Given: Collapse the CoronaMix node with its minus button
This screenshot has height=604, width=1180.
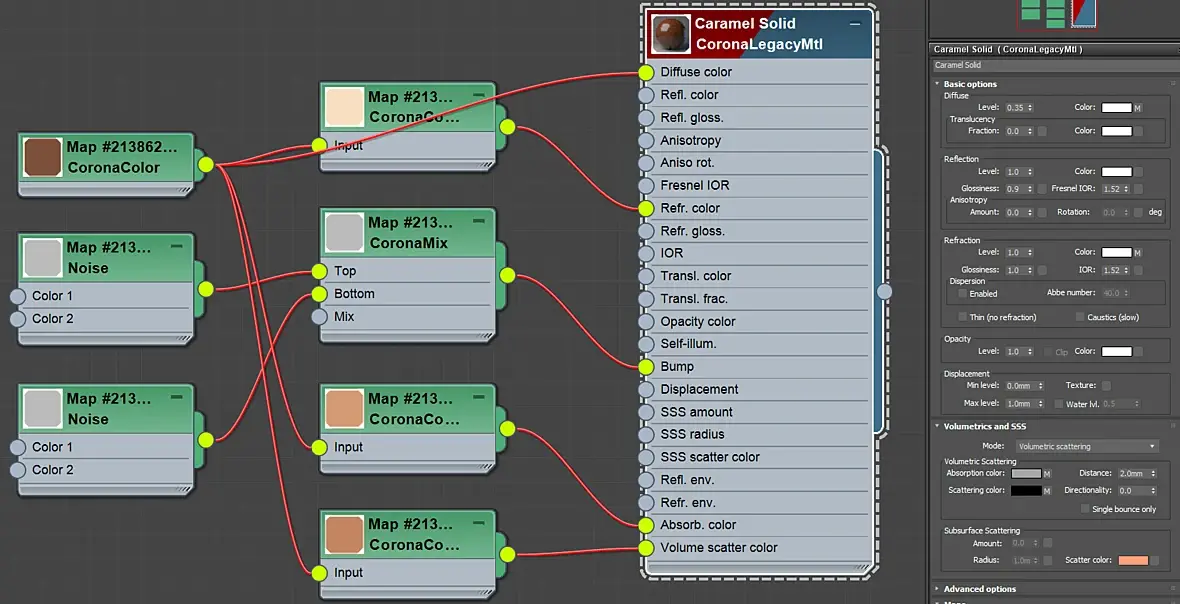Looking at the screenshot, I should click(479, 221).
